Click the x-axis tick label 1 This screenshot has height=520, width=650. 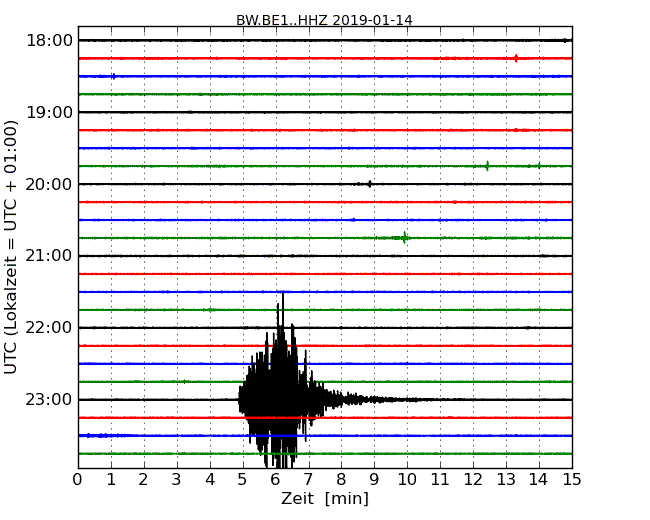(111, 479)
